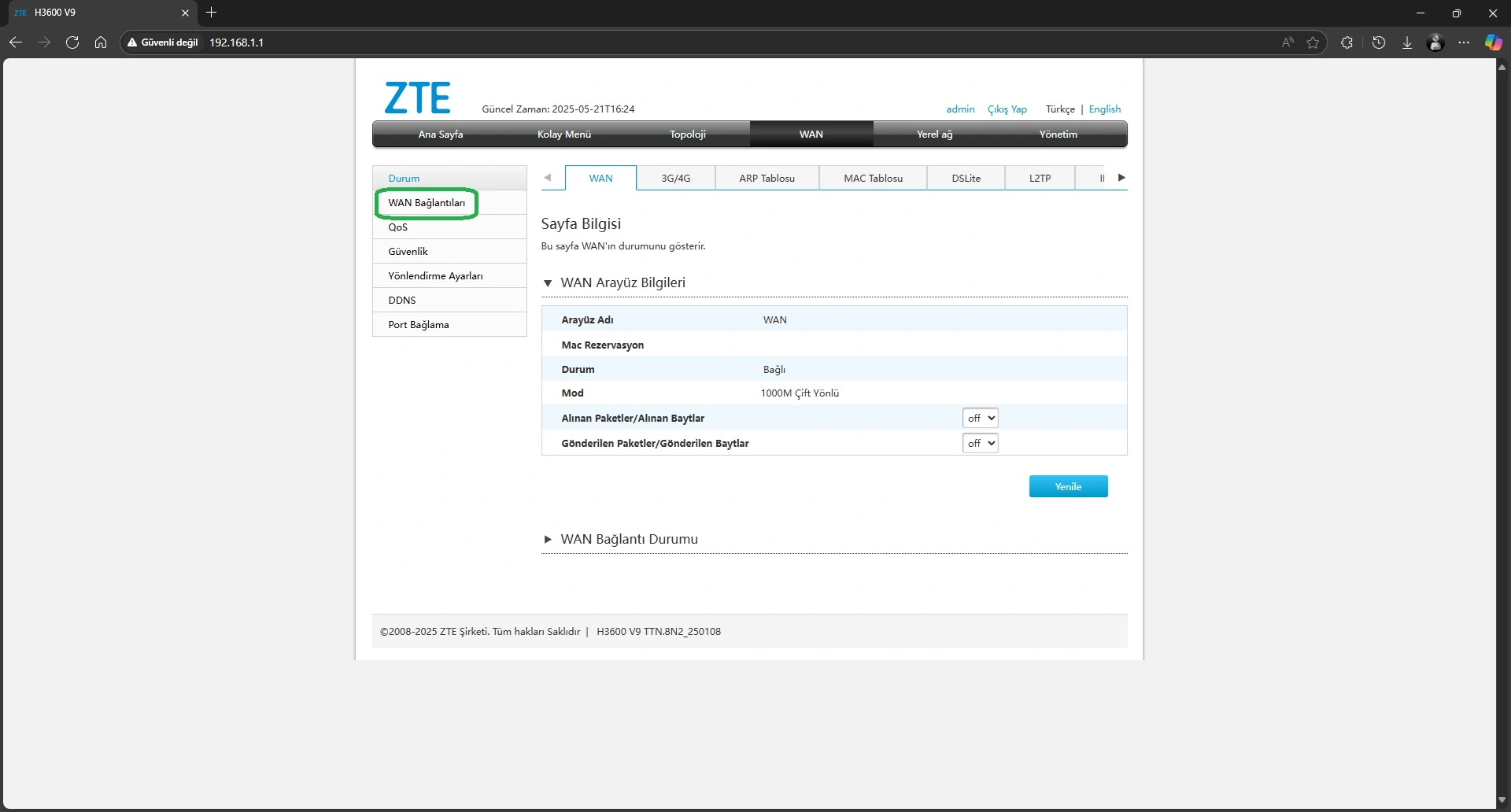Open Yönlendirme Ayarları in the sidebar

449,276
